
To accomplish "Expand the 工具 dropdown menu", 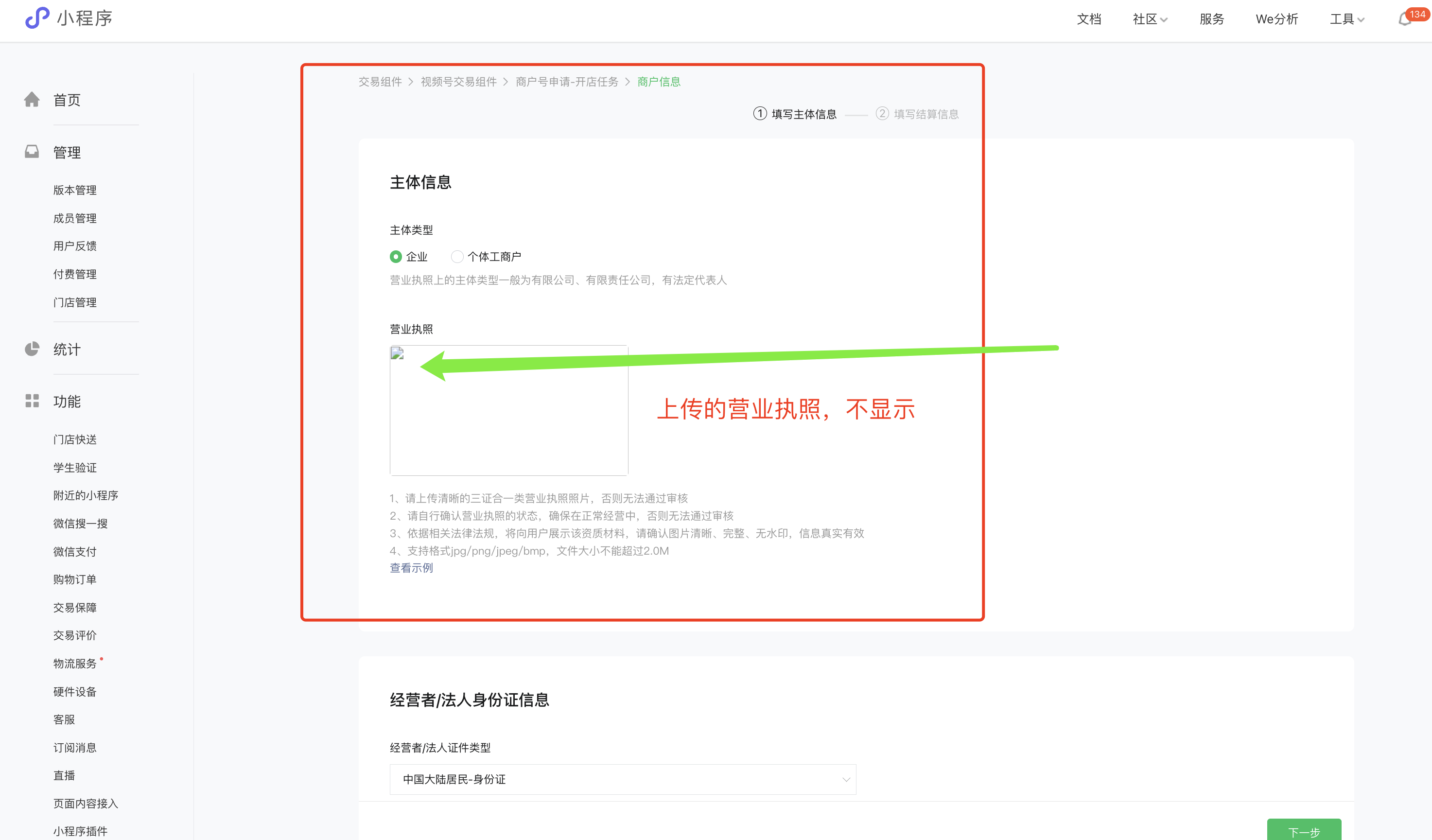I will pyautogui.click(x=1346, y=19).
